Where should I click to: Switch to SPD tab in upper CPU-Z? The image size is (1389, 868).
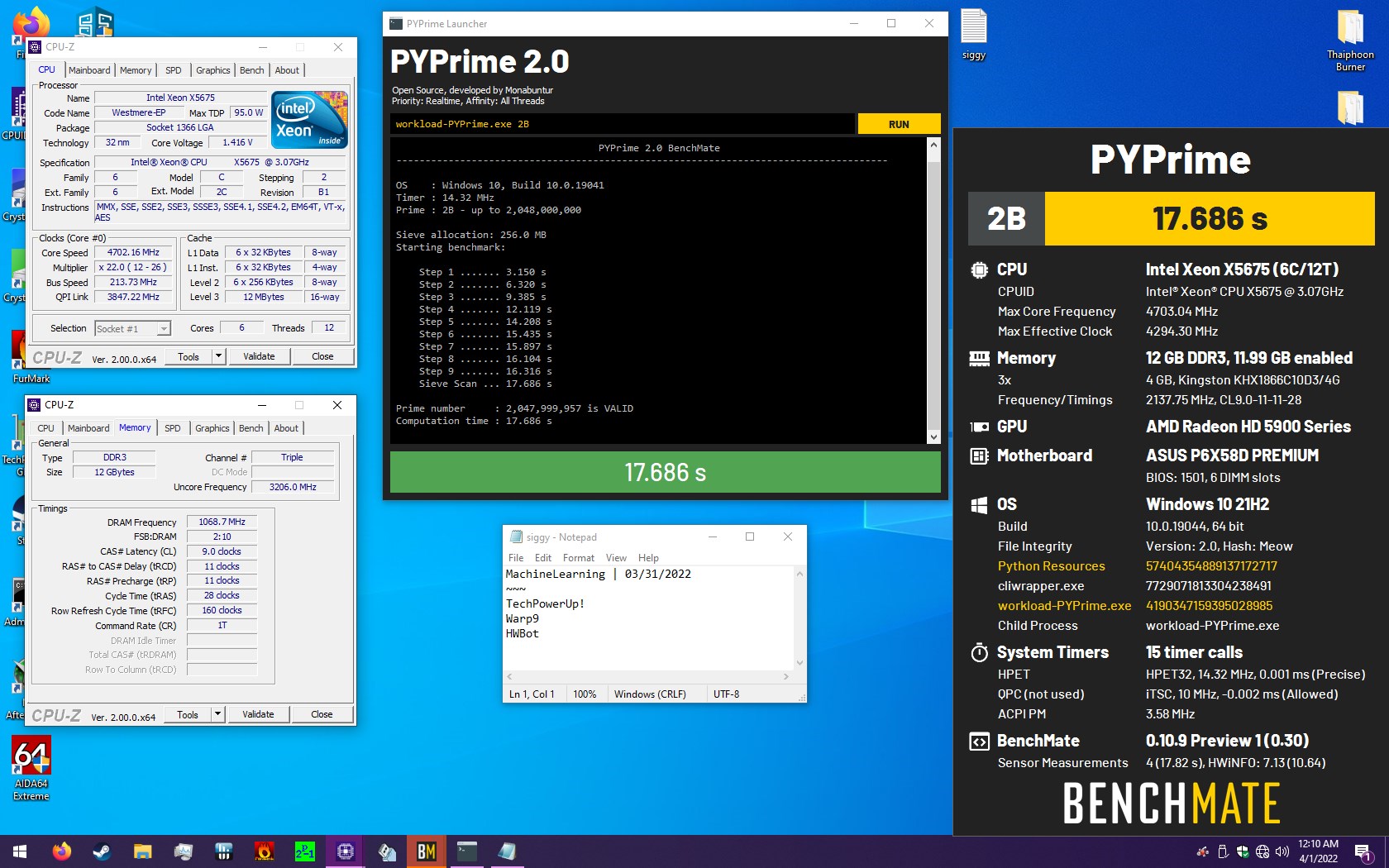pos(173,70)
